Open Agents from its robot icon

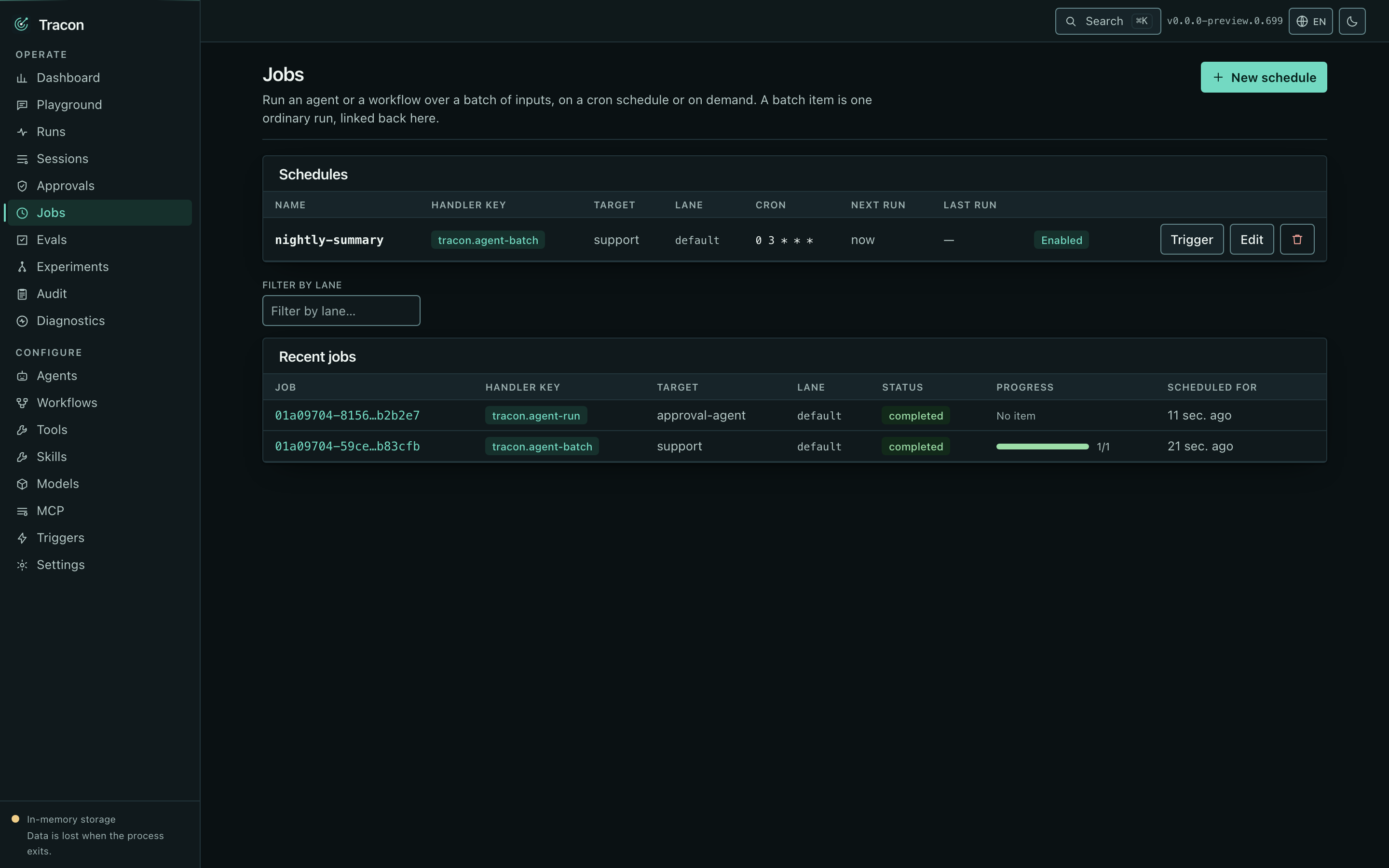point(22,376)
